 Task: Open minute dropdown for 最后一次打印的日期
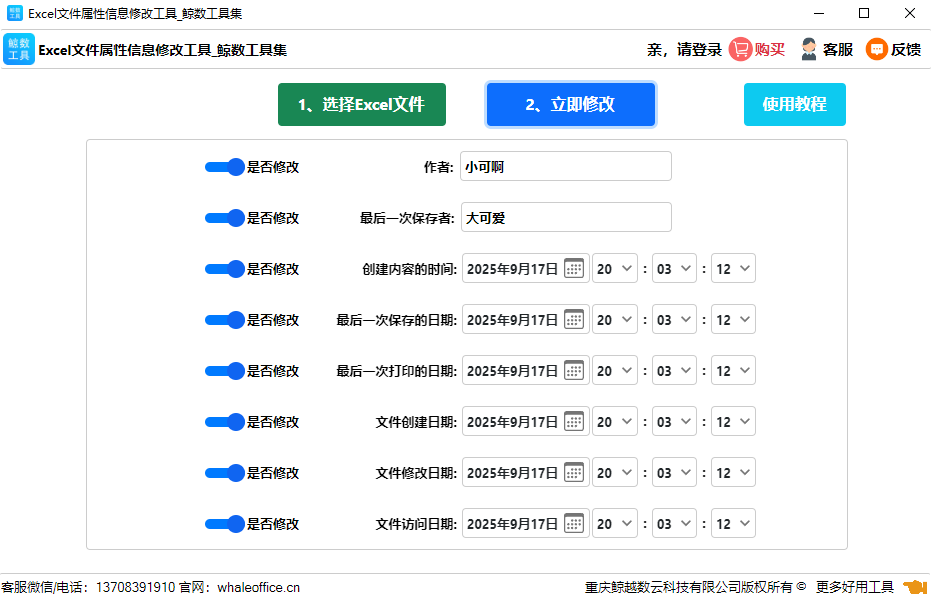point(674,370)
